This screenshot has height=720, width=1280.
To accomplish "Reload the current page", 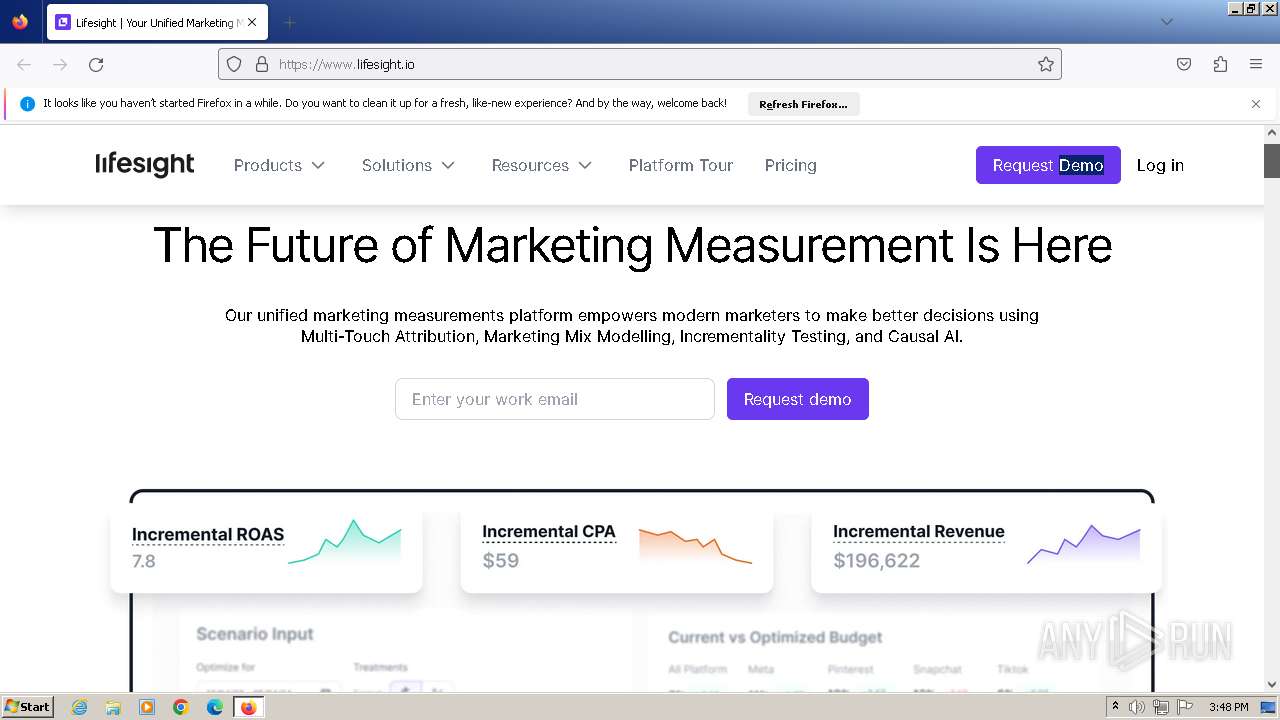I will tap(96, 64).
